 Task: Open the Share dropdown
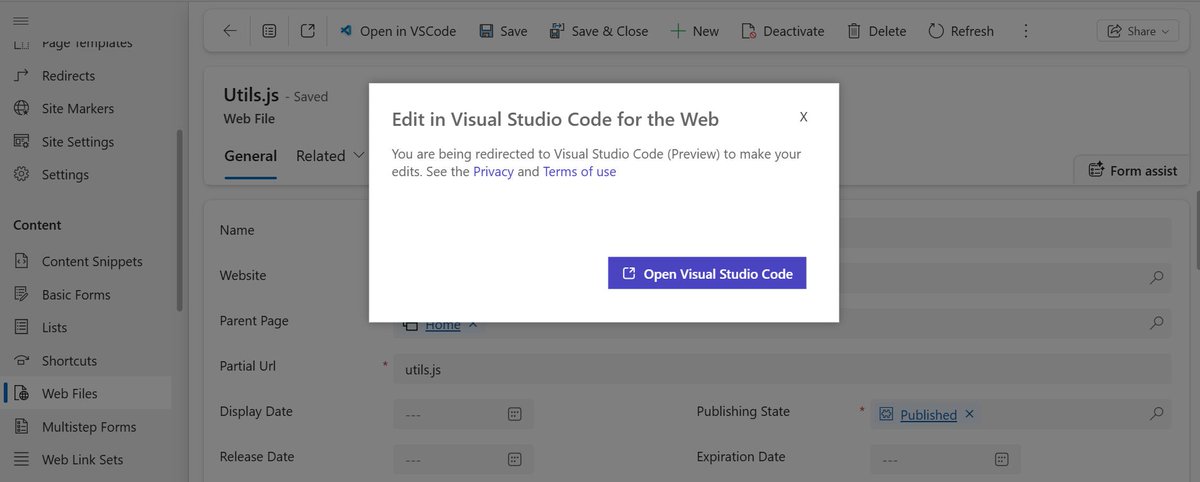coord(1138,31)
